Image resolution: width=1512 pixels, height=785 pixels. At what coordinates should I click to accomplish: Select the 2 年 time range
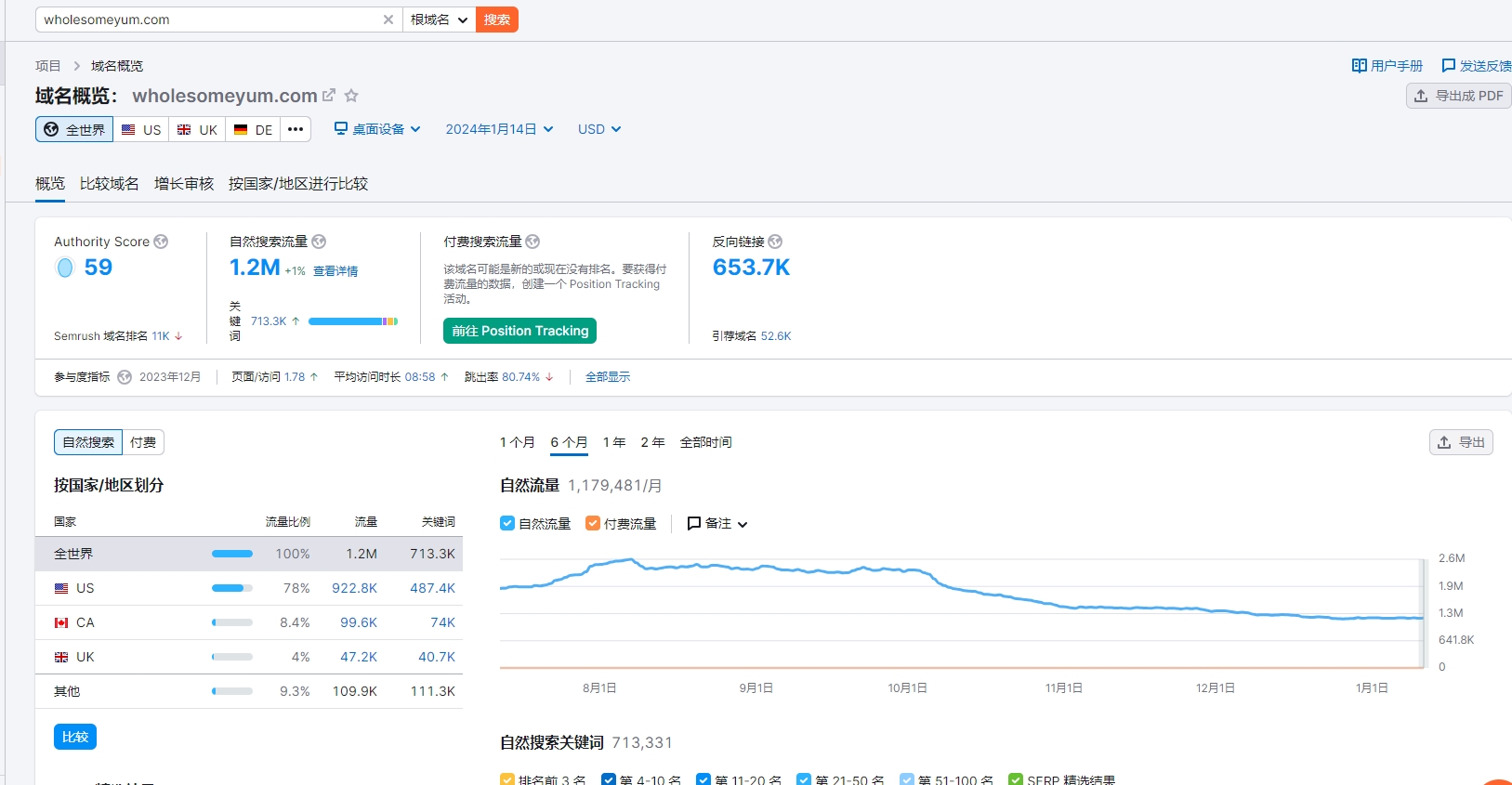(x=652, y=442)
